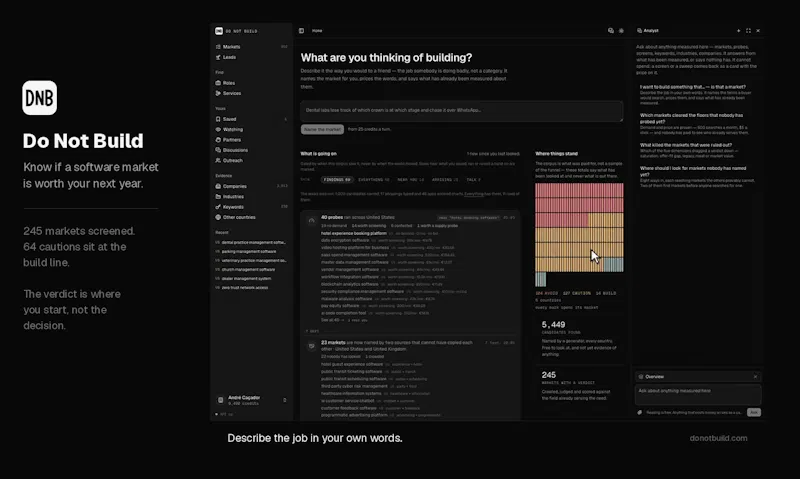Click the 'Name the market' button
This screenshot has height=479, width=800.
pyautogui.click(x=322, y=130)
